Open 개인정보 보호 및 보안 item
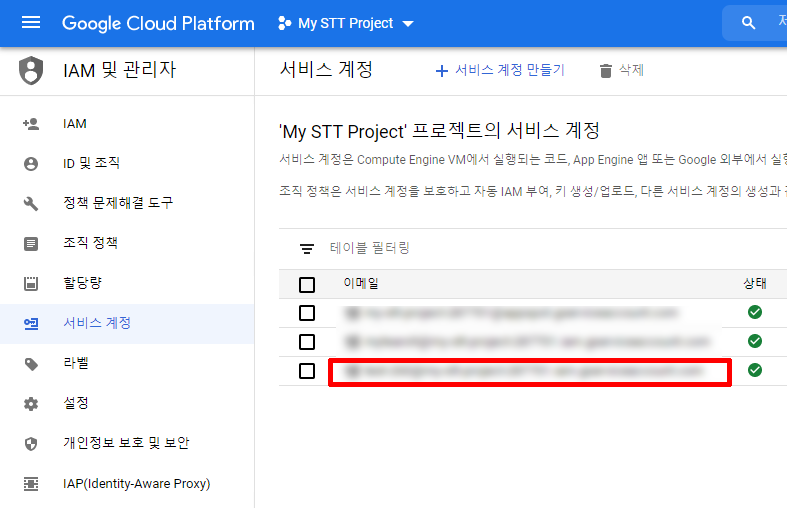The height and width of the screenshot is (508, 787). [127, 443]
